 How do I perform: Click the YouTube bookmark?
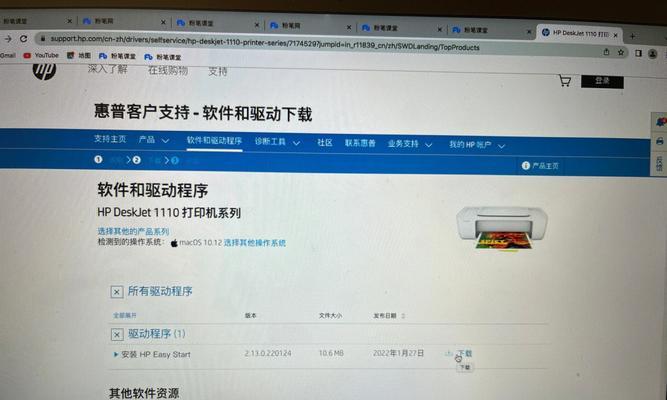[x=41, y=55]
